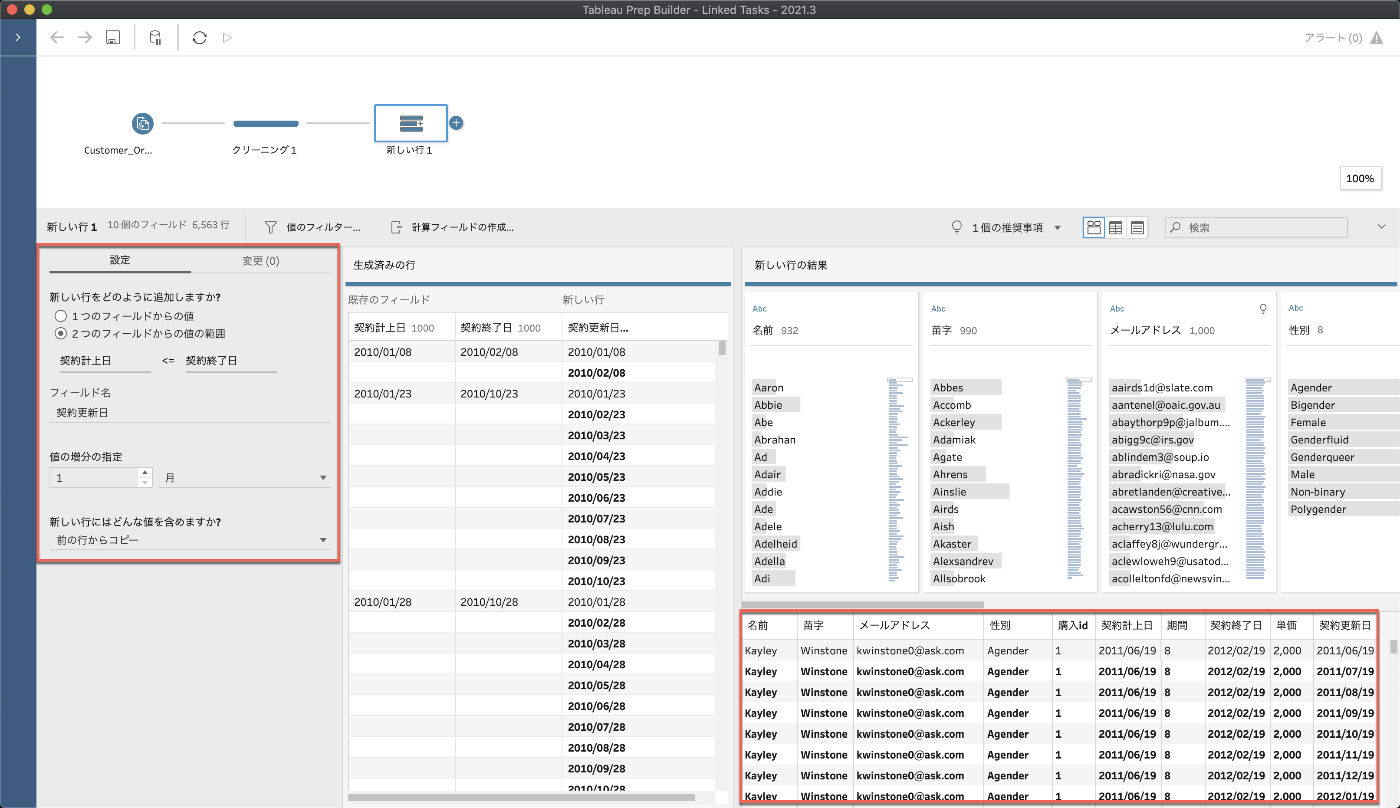Open the 1個の推奨事項 recommendations dropdown
Image resolution: width=1400 pixels, height=808 pixels.
pyautogui.click(x=1006, y=227)
